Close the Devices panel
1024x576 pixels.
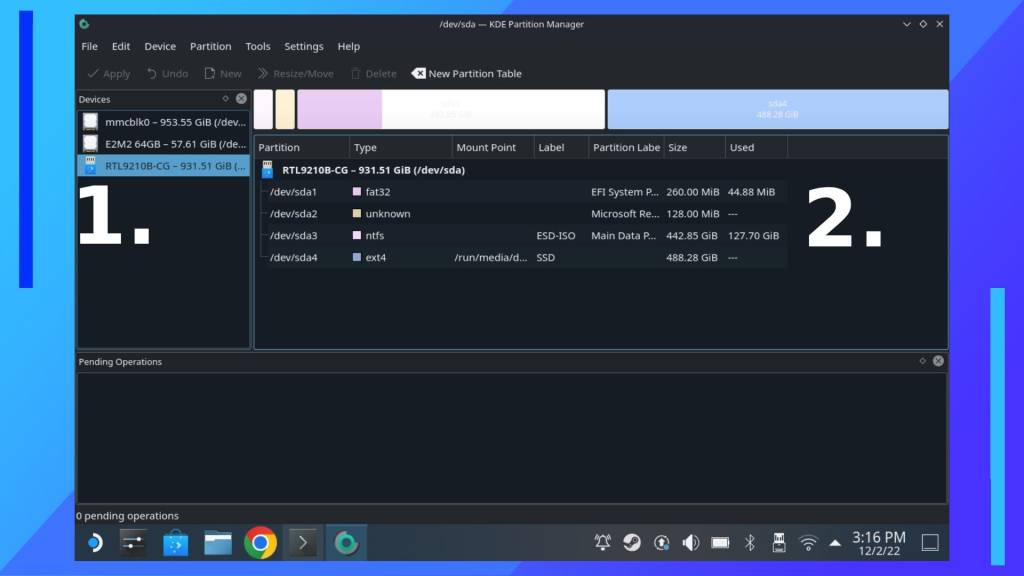[x=242, y=99]
